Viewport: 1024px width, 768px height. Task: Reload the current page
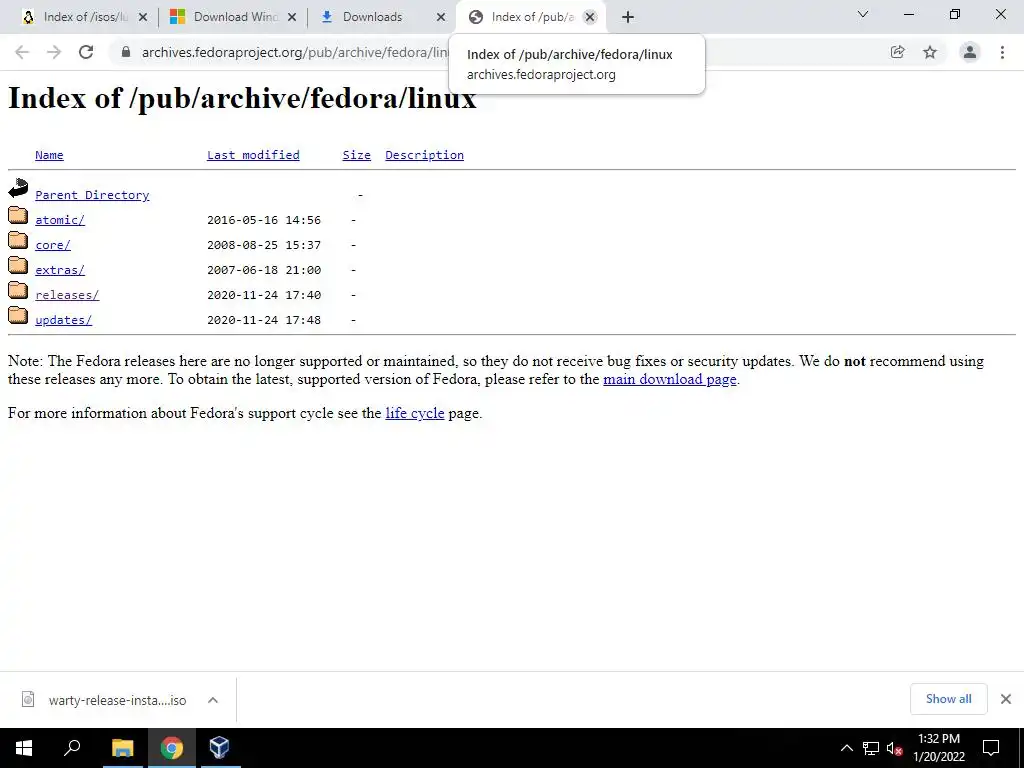tap(86, 52)
